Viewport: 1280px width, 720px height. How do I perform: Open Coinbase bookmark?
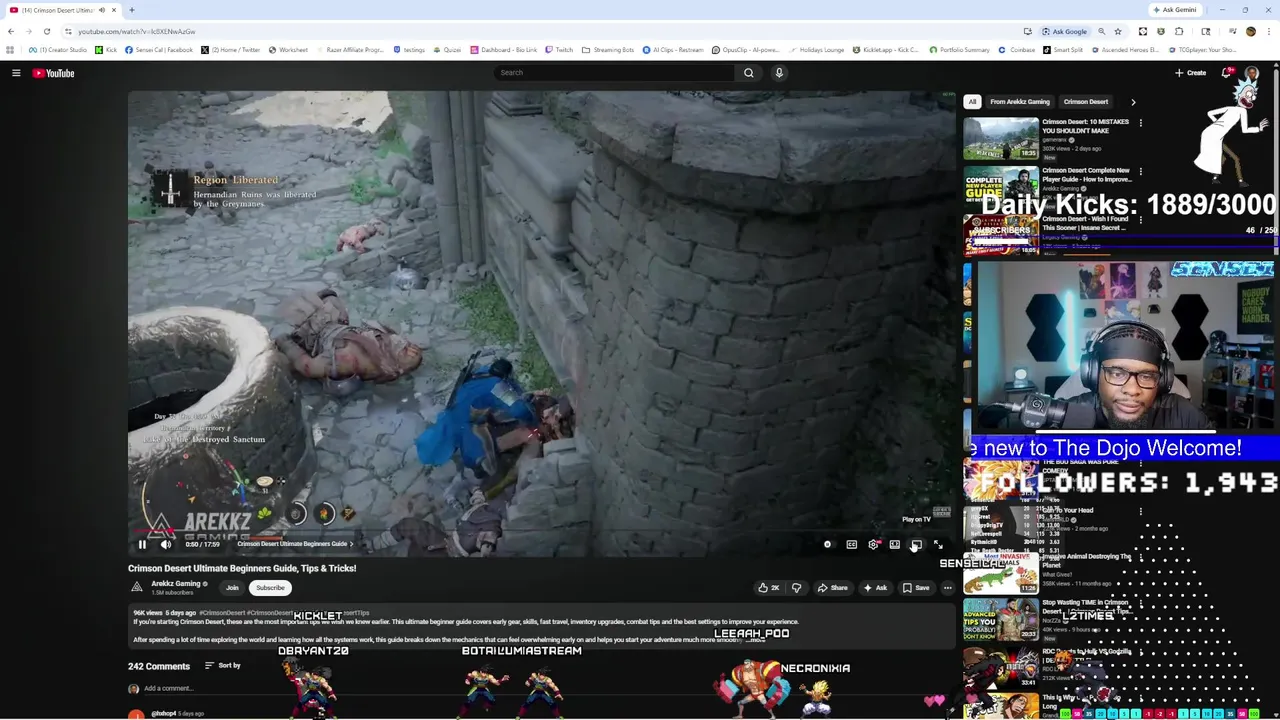point(1017,50)
